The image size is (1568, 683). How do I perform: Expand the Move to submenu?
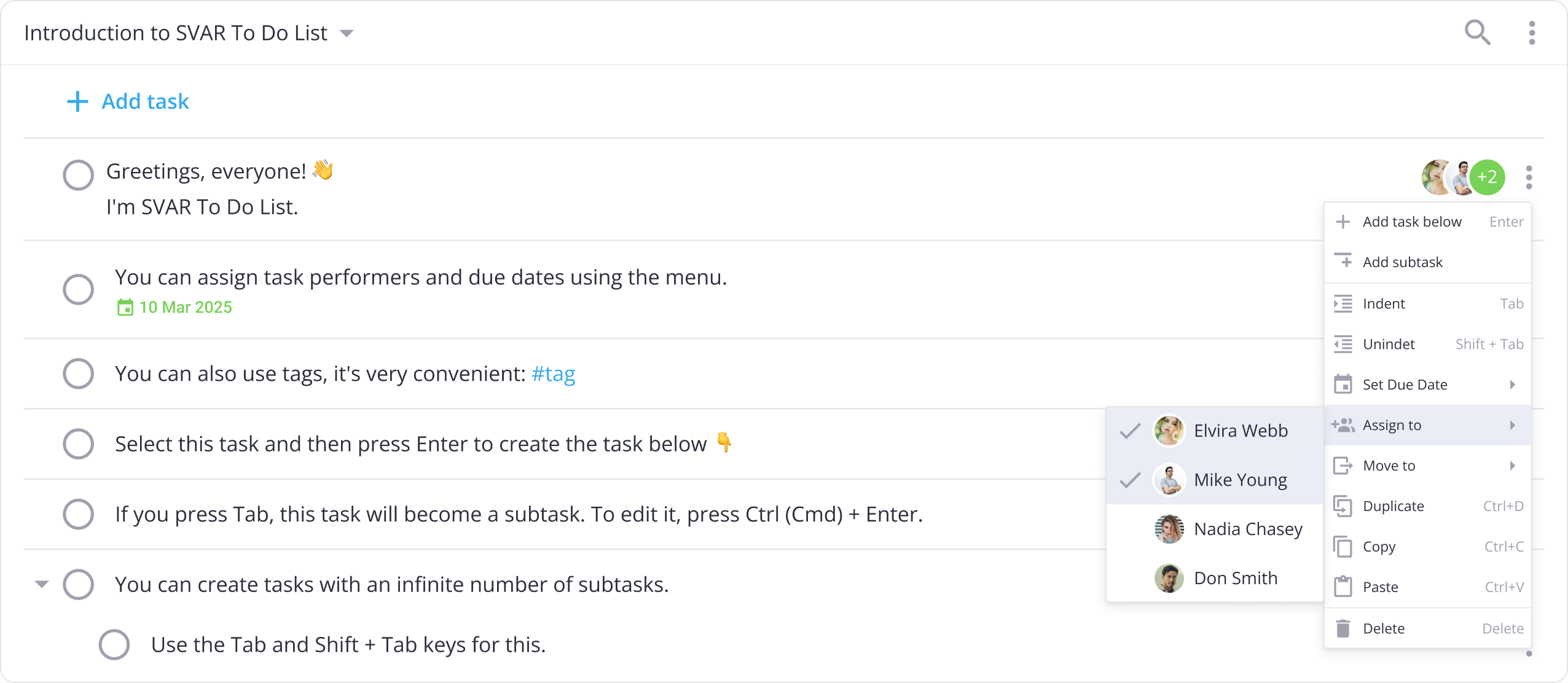[1427, 466]
